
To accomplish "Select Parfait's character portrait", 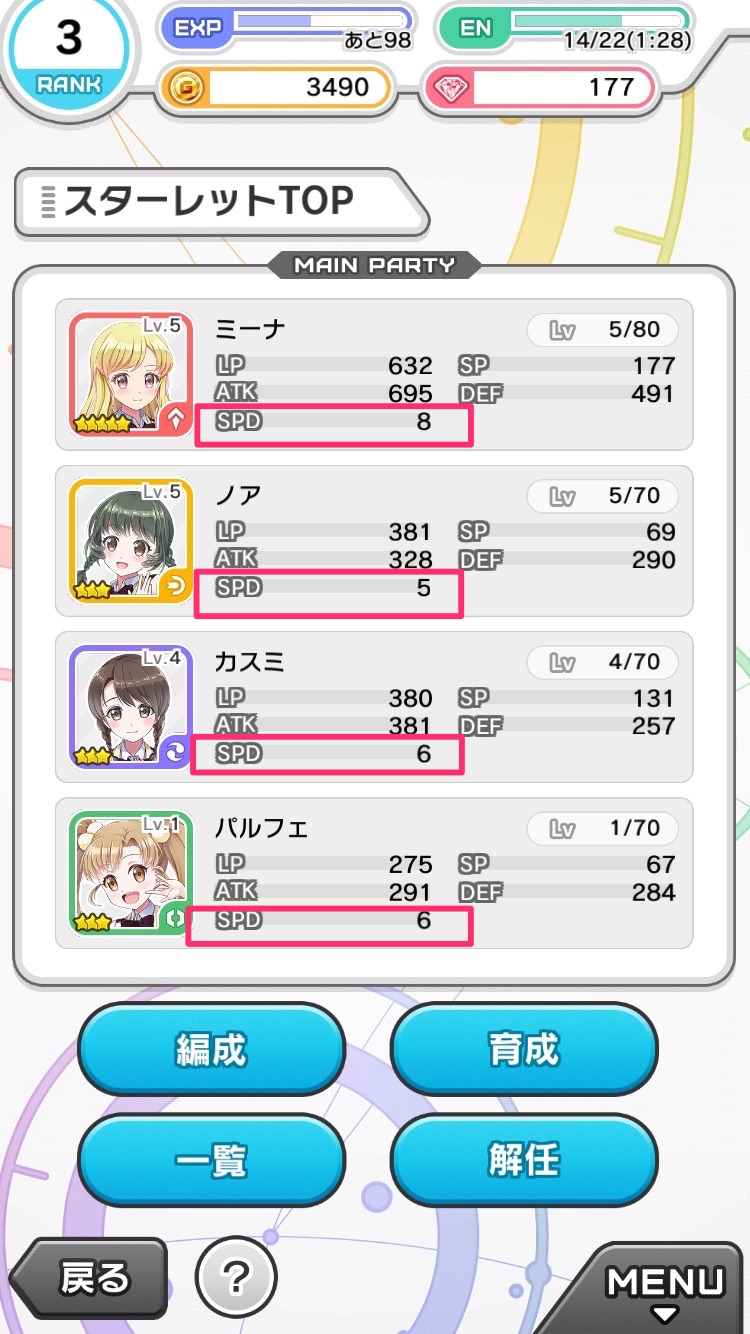I will pyautogui.click(x=130, y=872).
